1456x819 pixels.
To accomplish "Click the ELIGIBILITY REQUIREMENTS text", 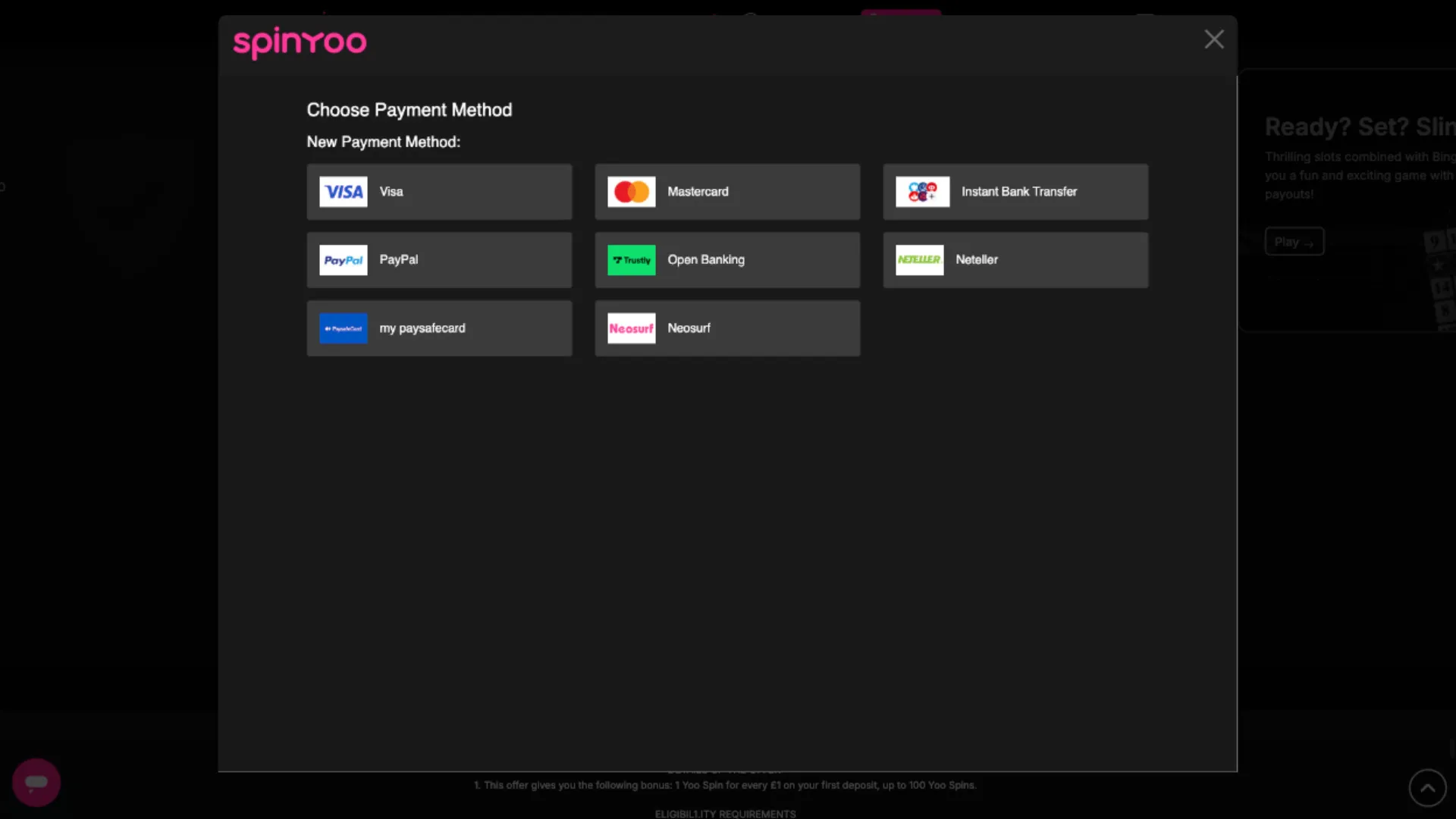I will tap(726, 814).
